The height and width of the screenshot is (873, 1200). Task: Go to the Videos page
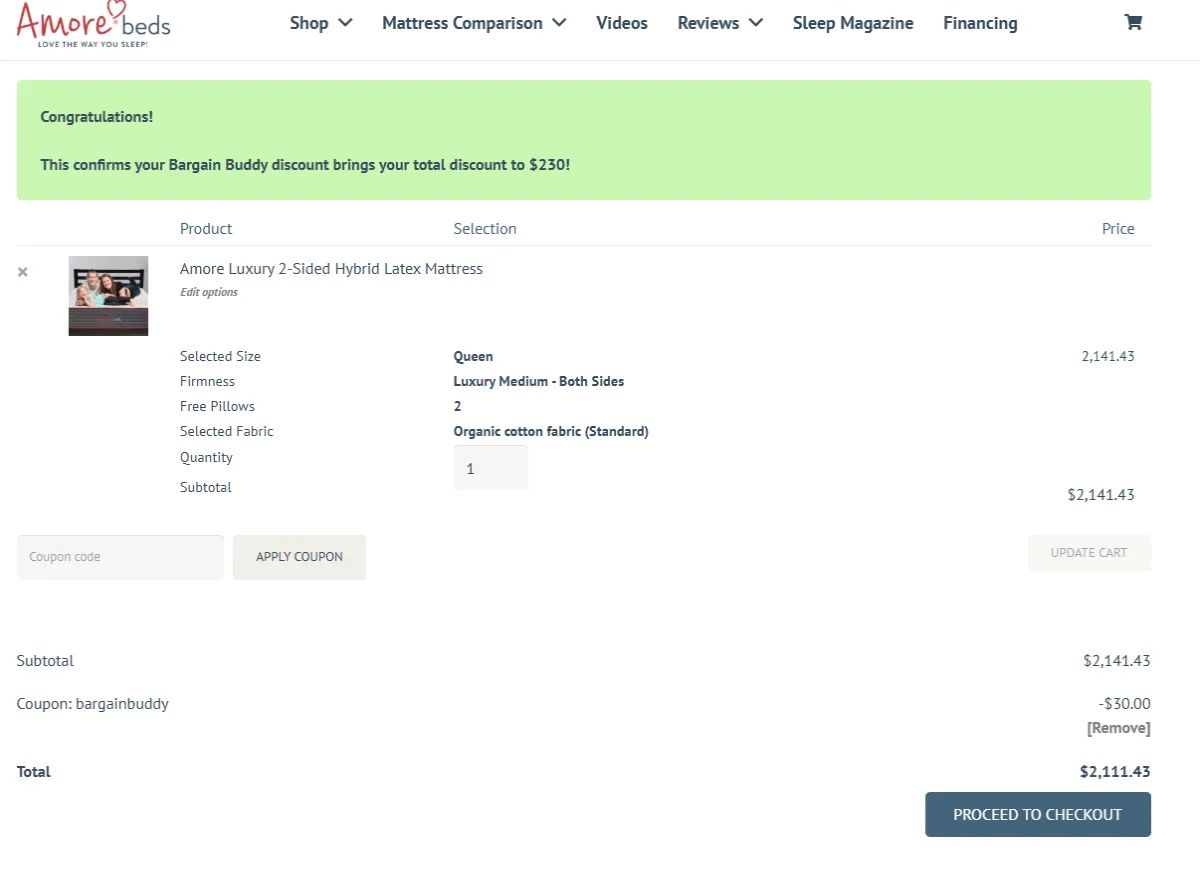(x=621, y=22)
